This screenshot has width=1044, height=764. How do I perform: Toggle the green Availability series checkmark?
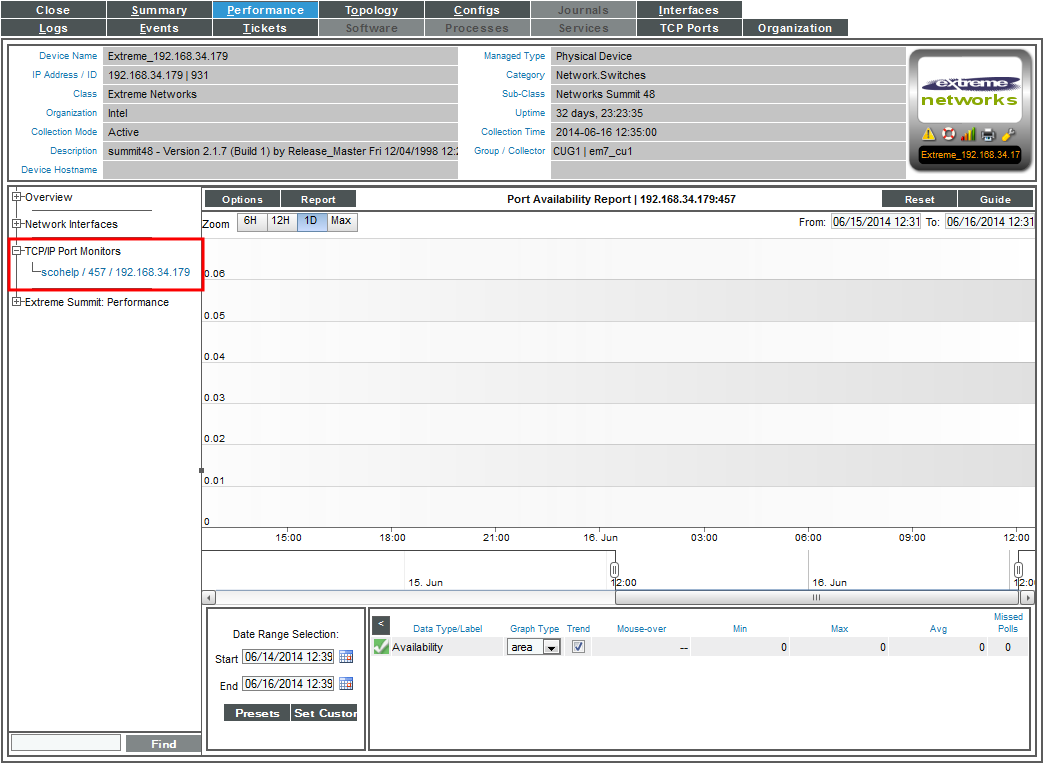tap(381, 647)
